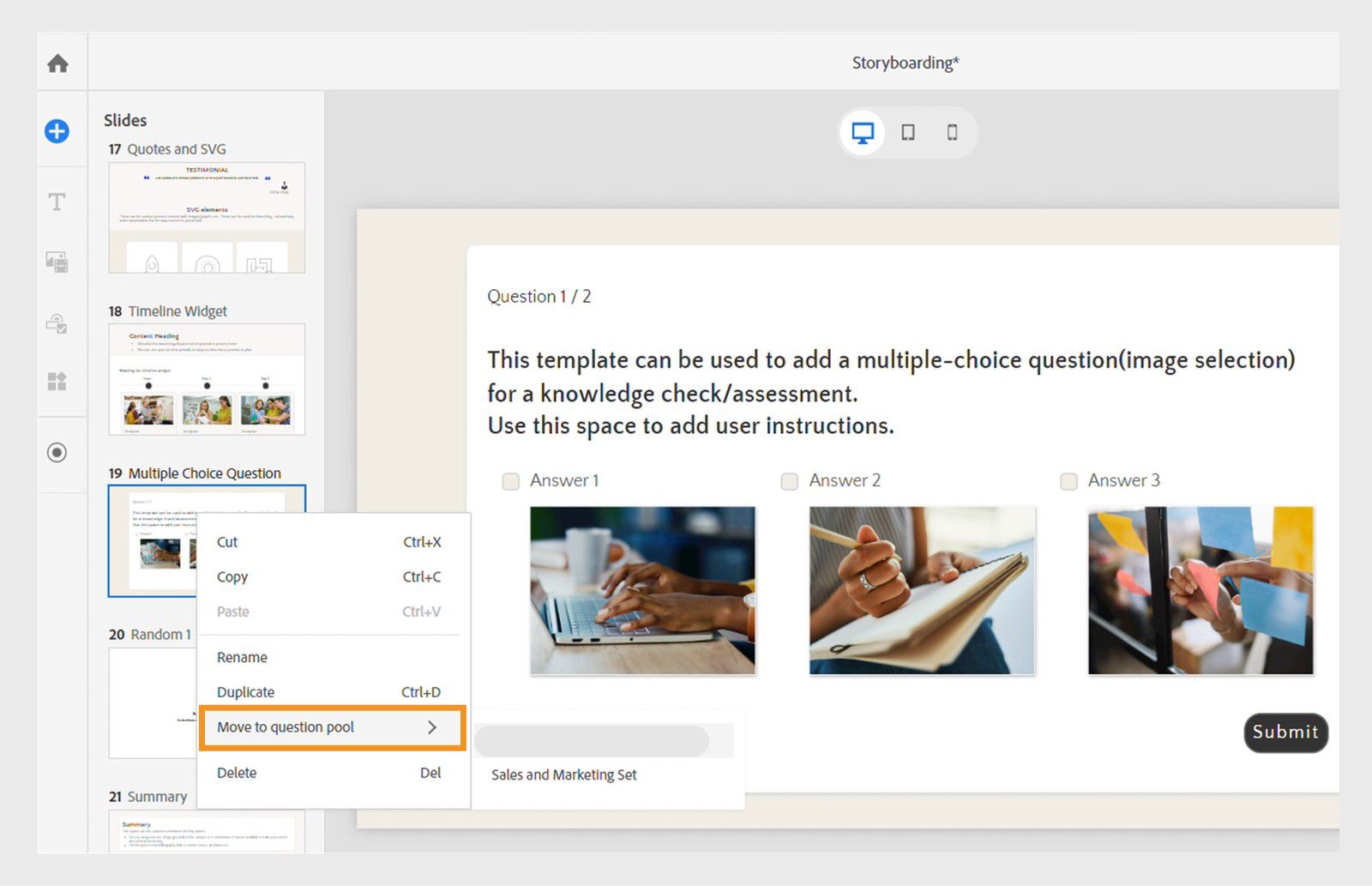
Task: Click the blue Add new slide icon
Action: 56,132
